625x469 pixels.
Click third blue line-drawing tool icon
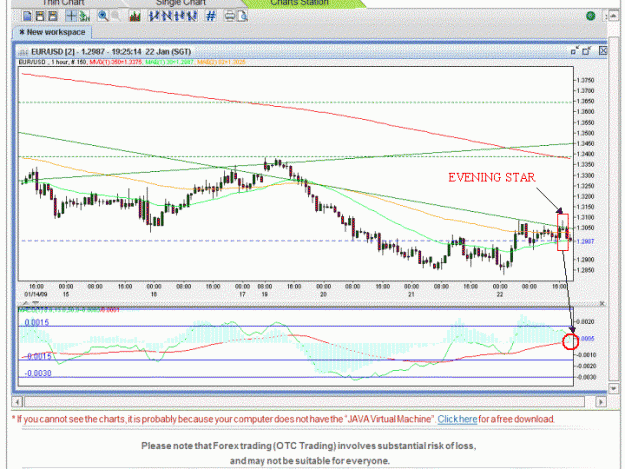(179, 16)
